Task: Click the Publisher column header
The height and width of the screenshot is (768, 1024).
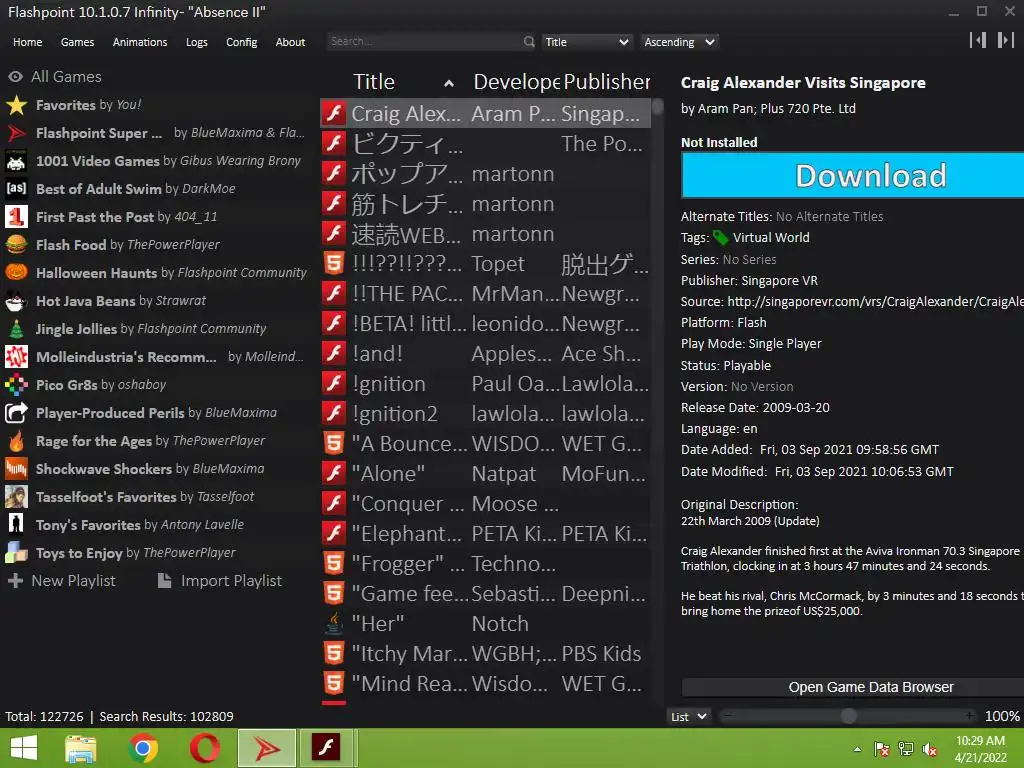Action: coord(606,82)
